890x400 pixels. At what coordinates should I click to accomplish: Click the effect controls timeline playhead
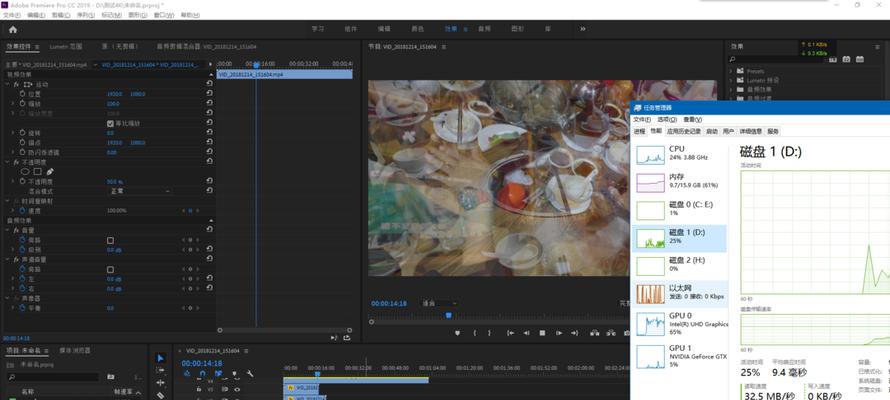coord(256,65)
